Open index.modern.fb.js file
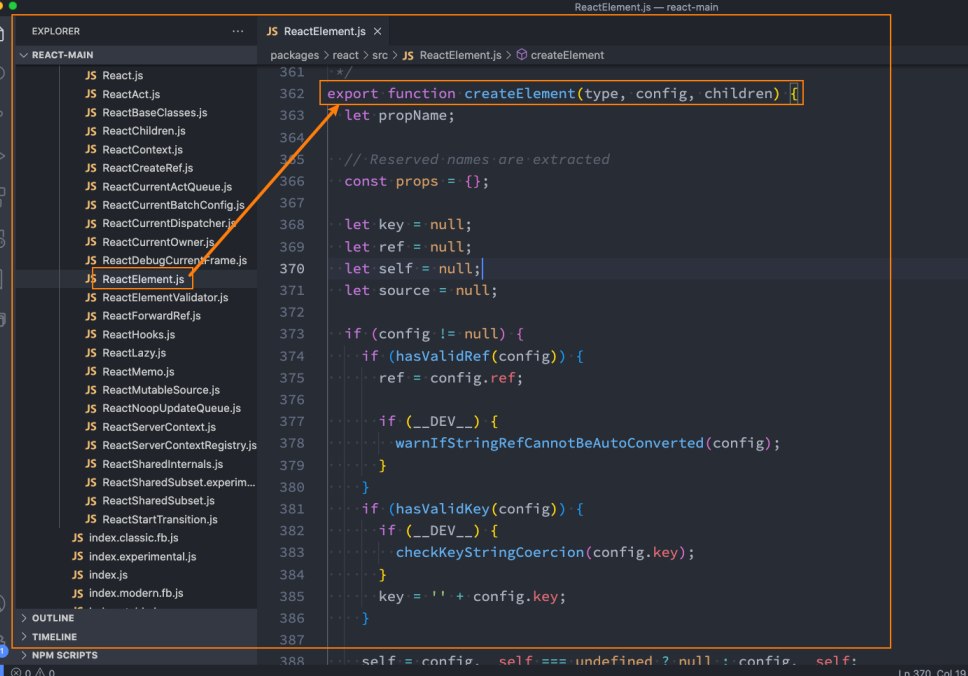Screen dimensions: 968x676 [135, 593]
